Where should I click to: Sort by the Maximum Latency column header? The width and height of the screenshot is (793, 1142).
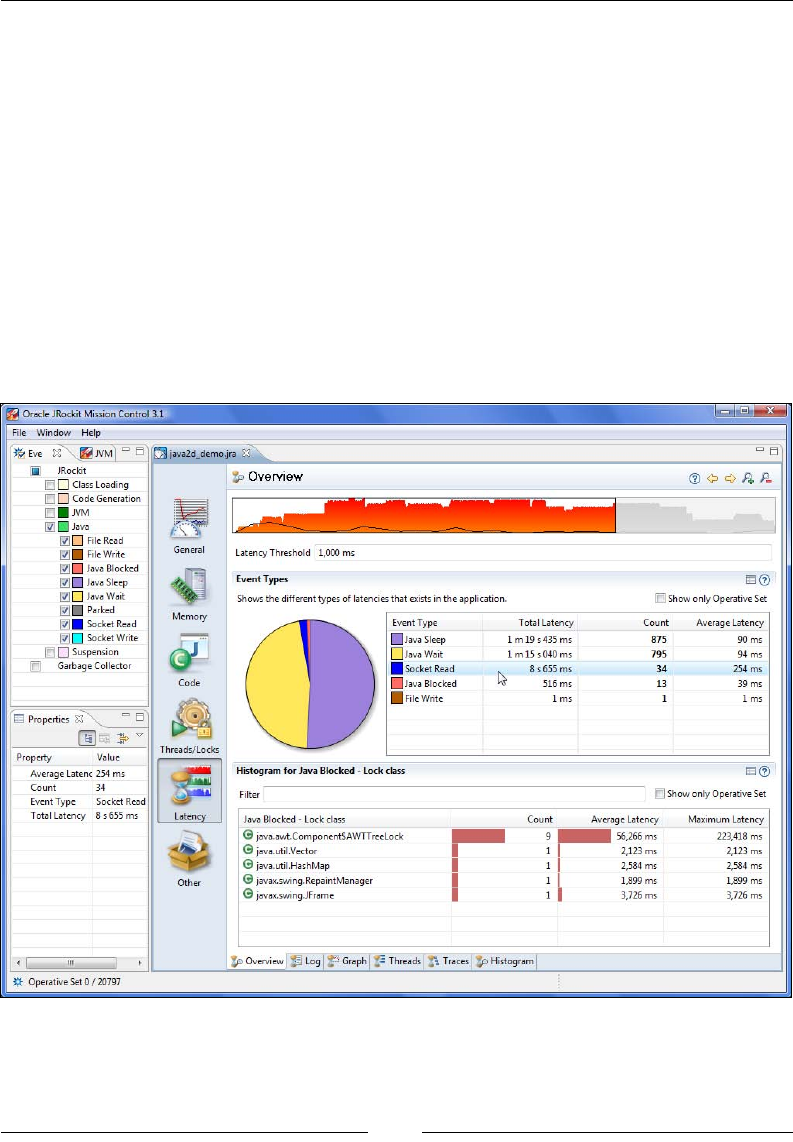[x=717, y=819]
